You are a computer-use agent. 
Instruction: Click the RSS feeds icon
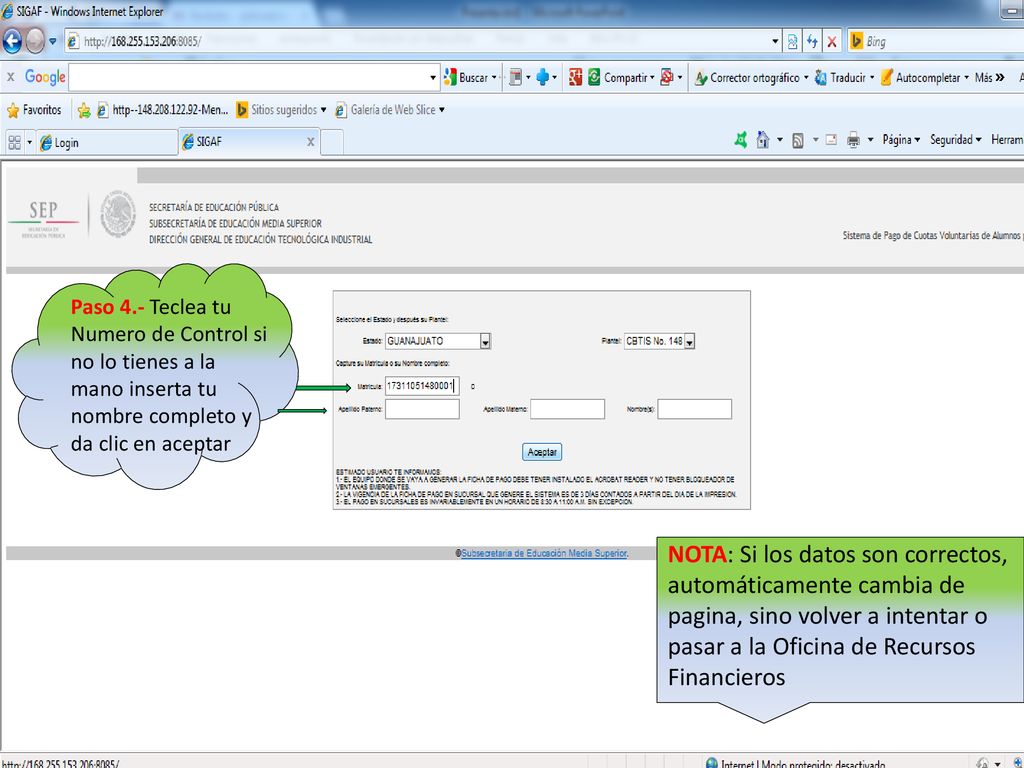click(797, 140)
